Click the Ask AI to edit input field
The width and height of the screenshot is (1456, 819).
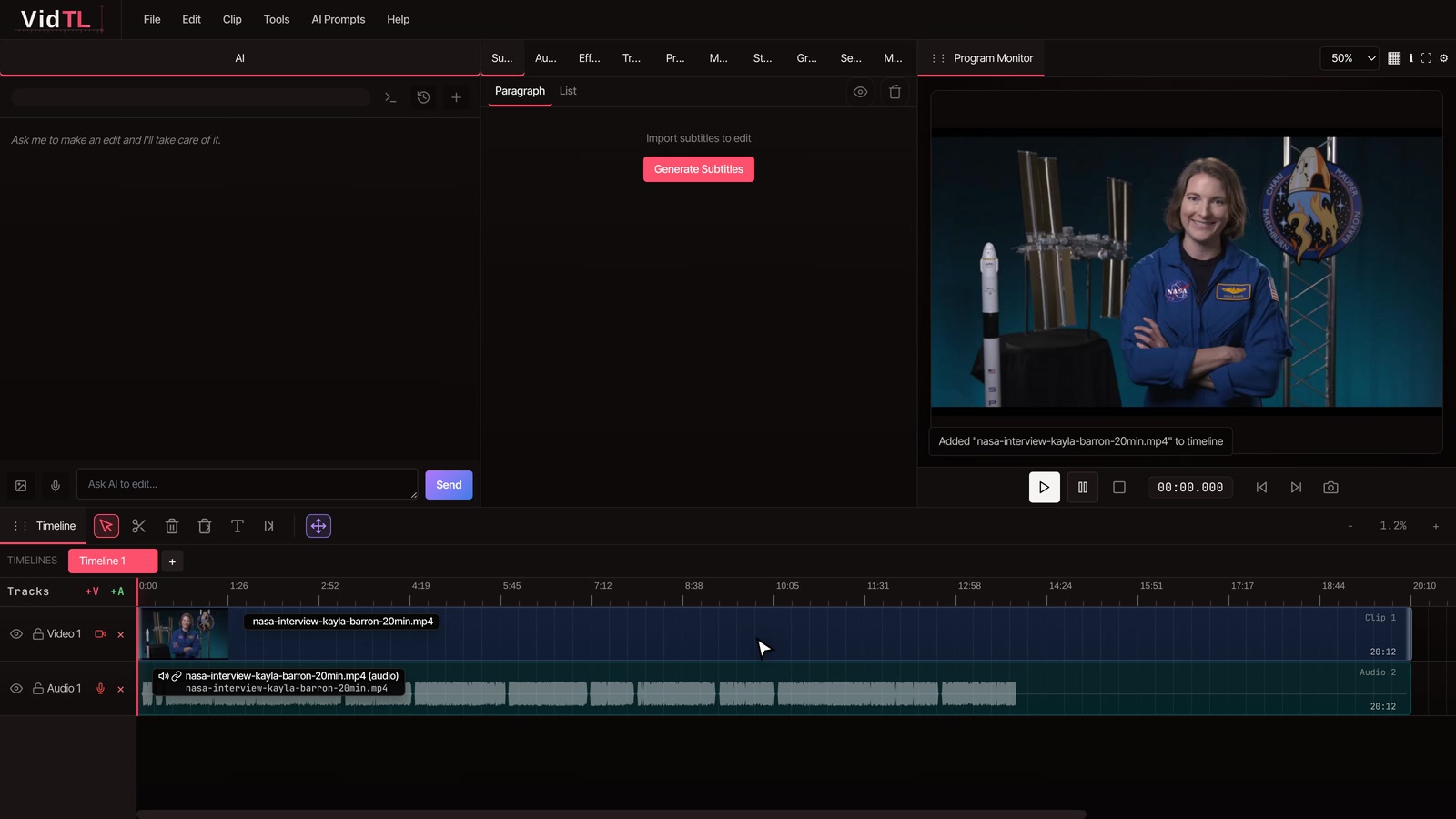(247, 484)
